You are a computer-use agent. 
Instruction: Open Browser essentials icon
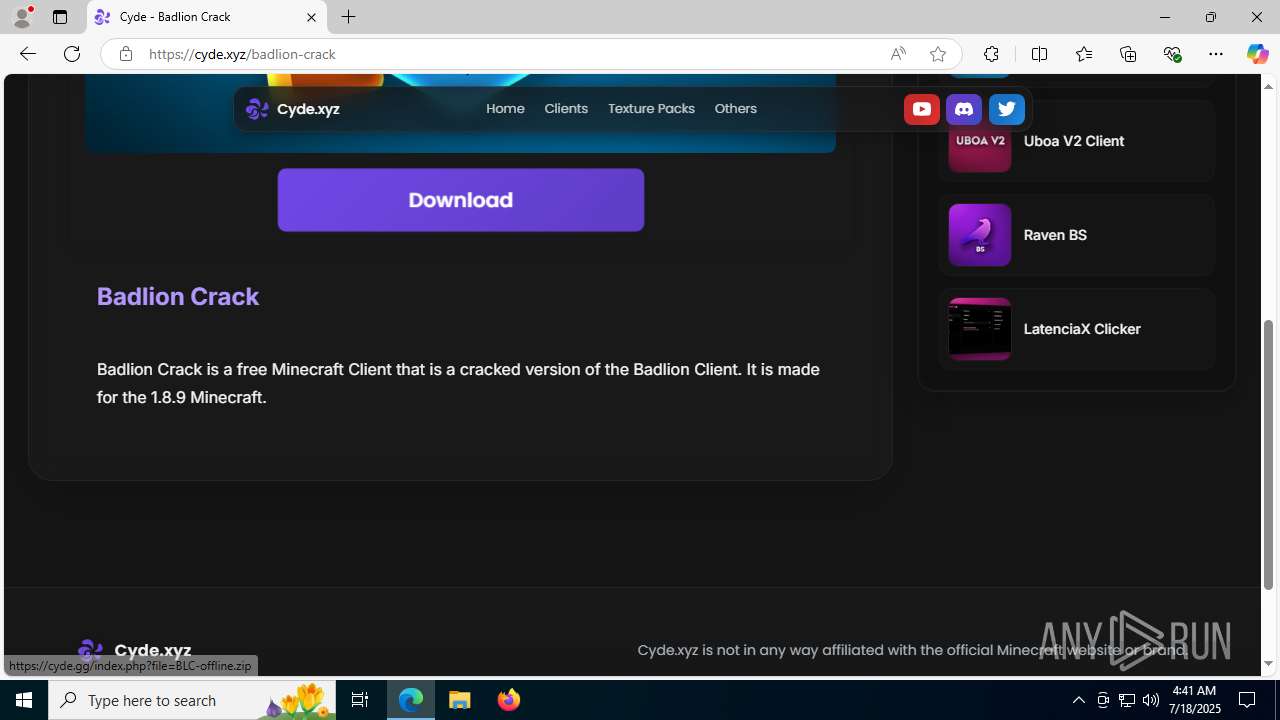pos(1172,54)
